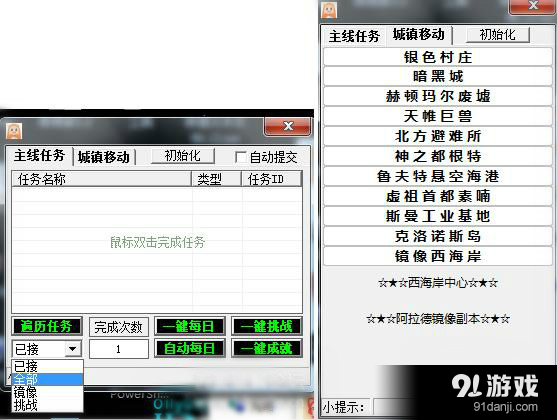Enable the 自动提交 checkbox

click(240, 157)
